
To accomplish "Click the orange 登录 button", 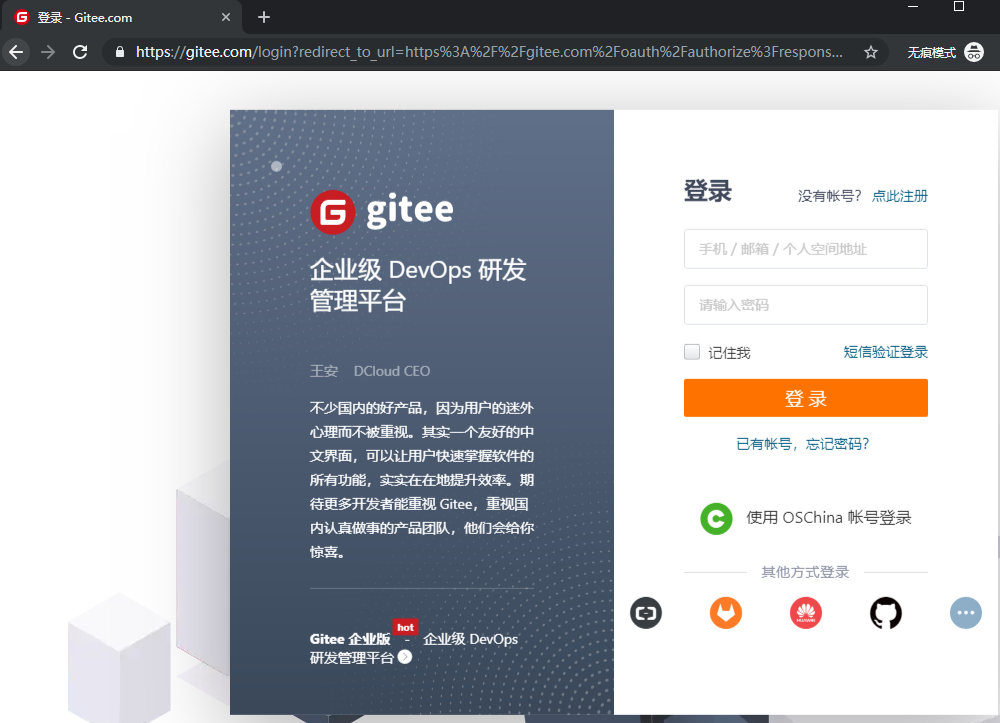I will point(805,398).
